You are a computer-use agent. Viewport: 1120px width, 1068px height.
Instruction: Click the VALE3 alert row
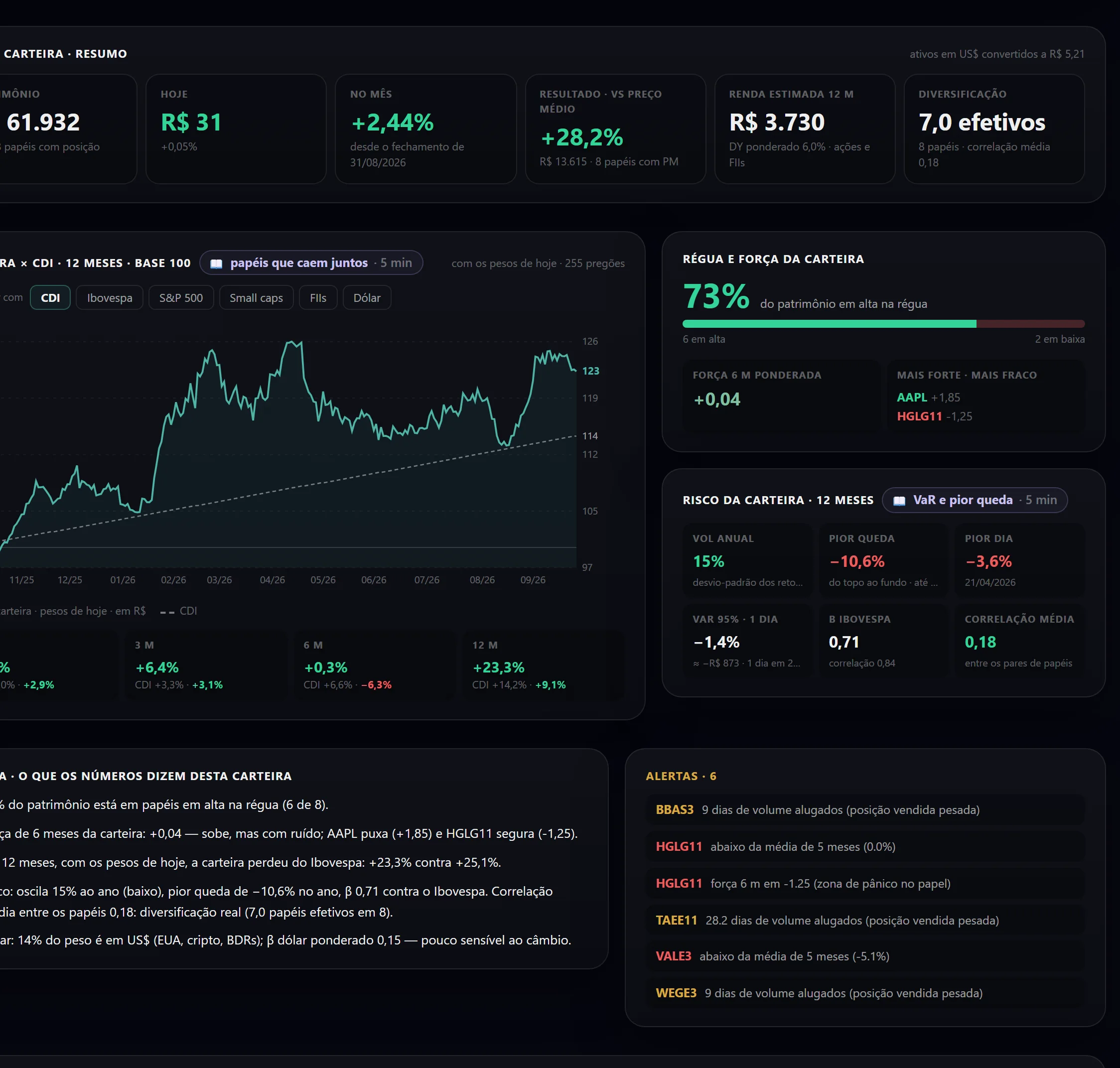[865, 956]
